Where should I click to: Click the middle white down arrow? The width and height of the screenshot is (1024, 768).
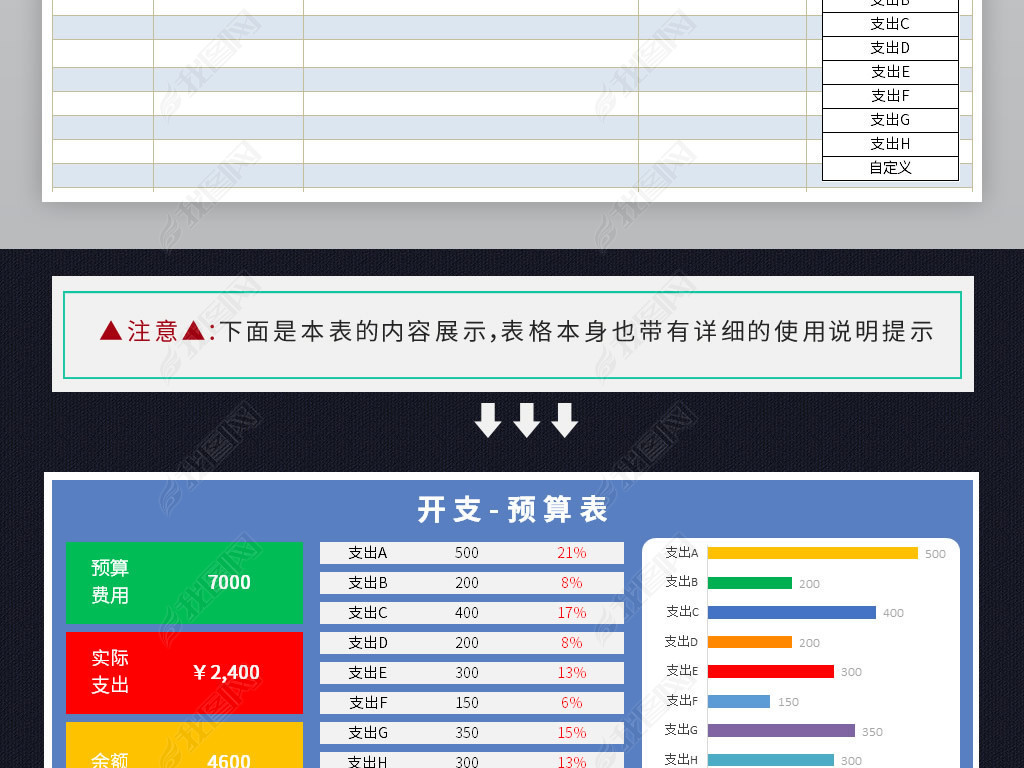pyautogui.click(x=526, y=420)
